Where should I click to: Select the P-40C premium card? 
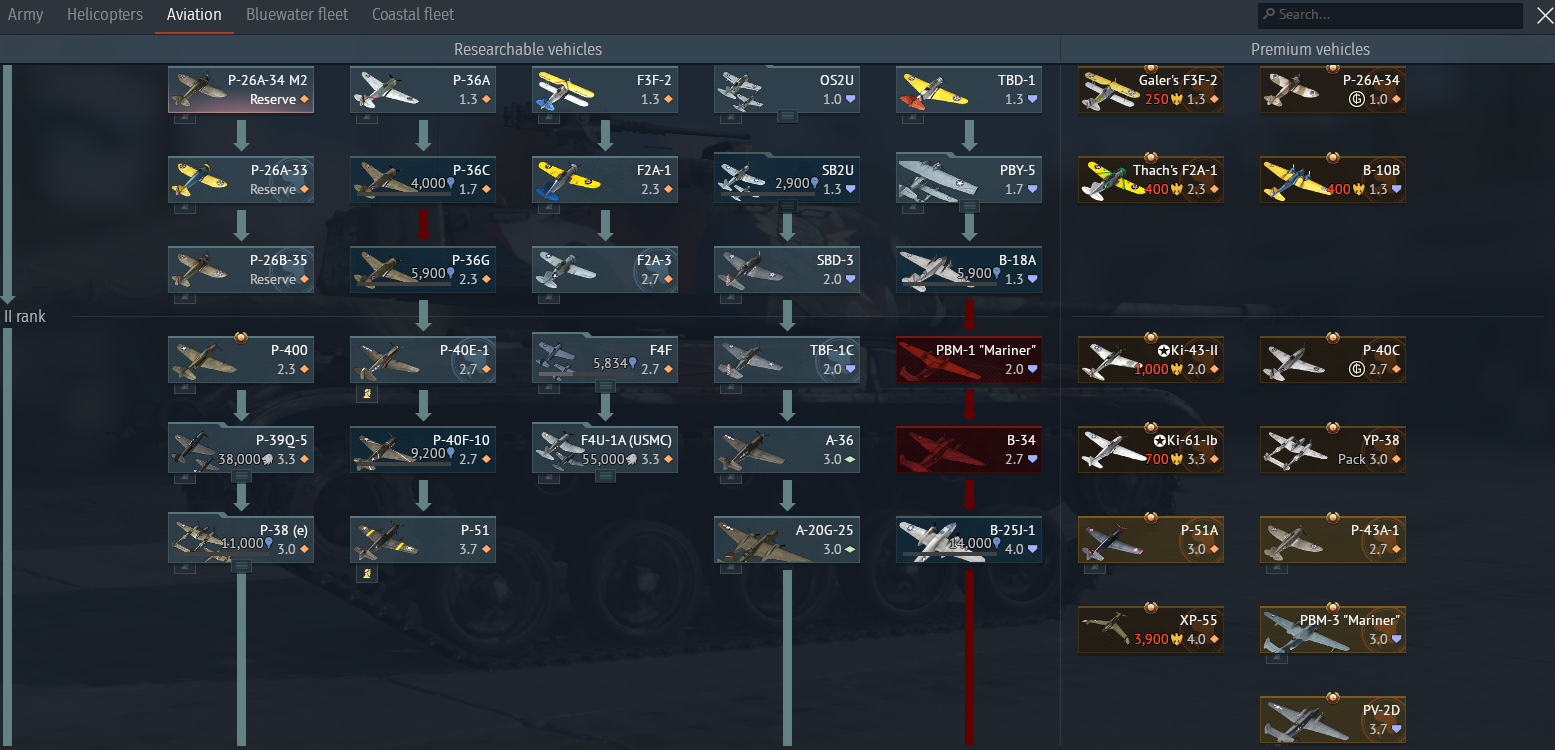click(x=1333, y=360)
